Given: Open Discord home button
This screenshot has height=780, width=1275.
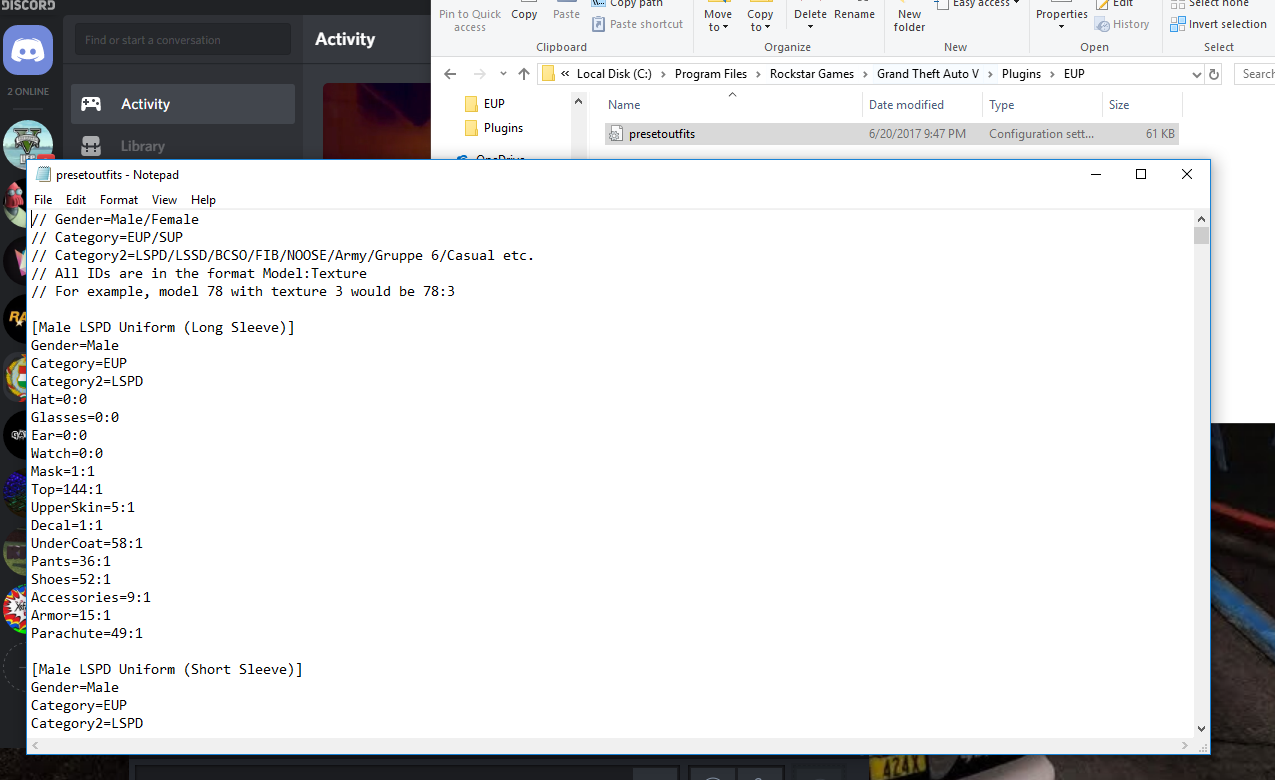Looking at the screenshot, I should point(28,50).
